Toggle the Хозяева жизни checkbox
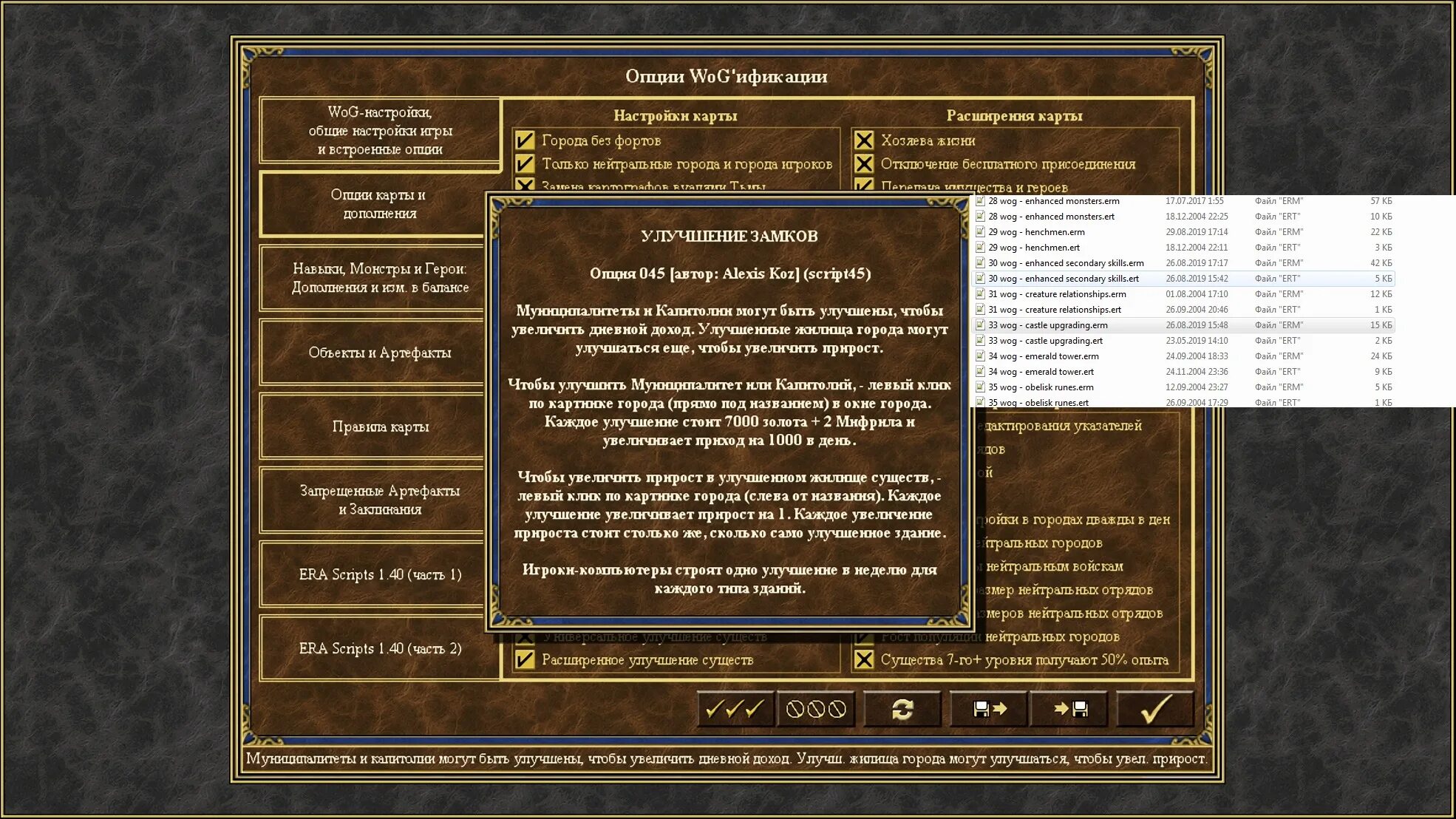Viewport: 1456px width, 819px height. 864,140
